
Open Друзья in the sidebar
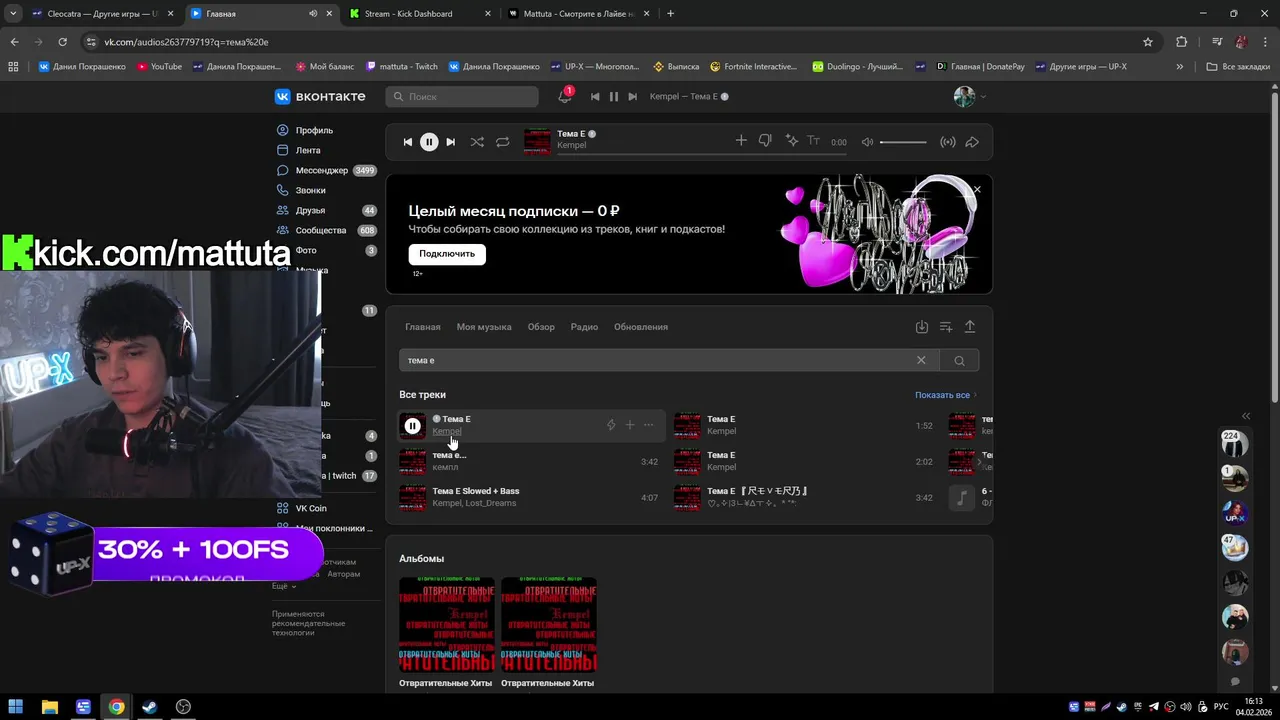(310, 210)
